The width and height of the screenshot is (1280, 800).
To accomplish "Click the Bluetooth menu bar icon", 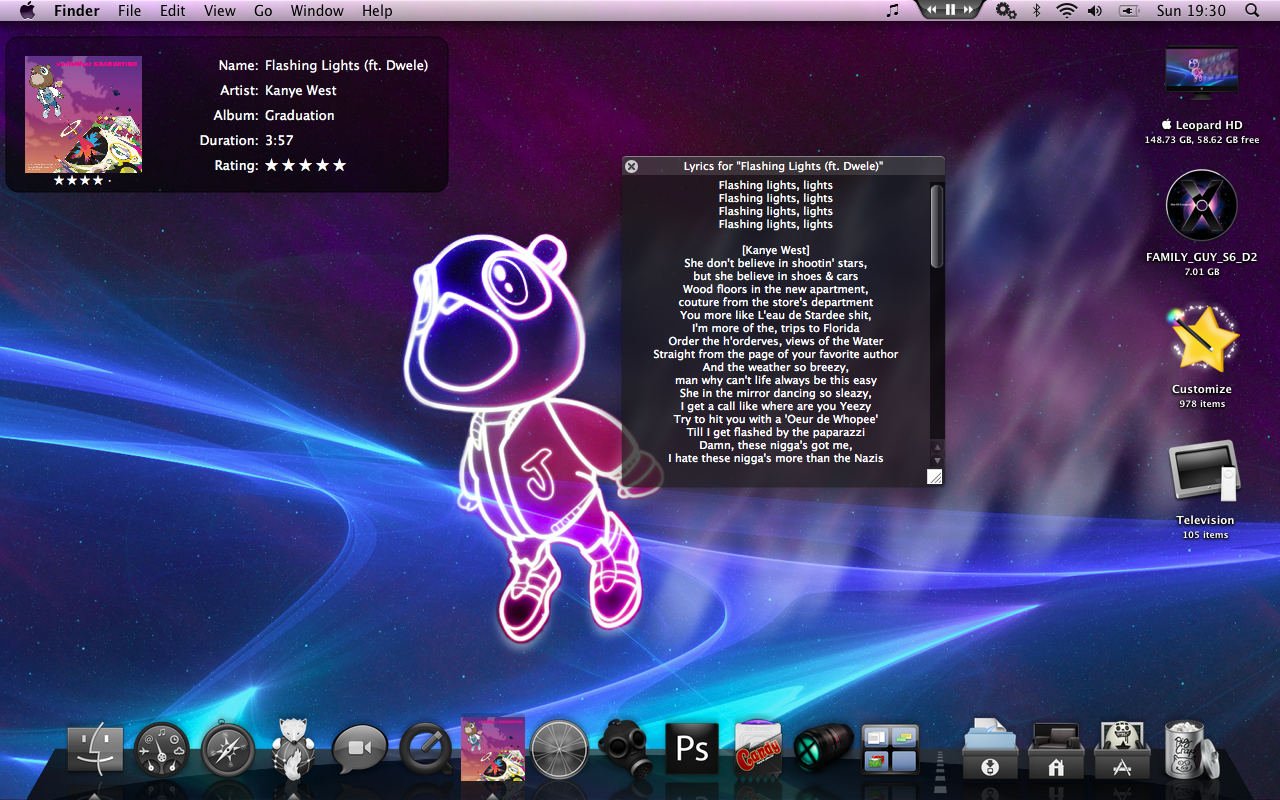I will pyautogui.click(x=1037, y=10).
